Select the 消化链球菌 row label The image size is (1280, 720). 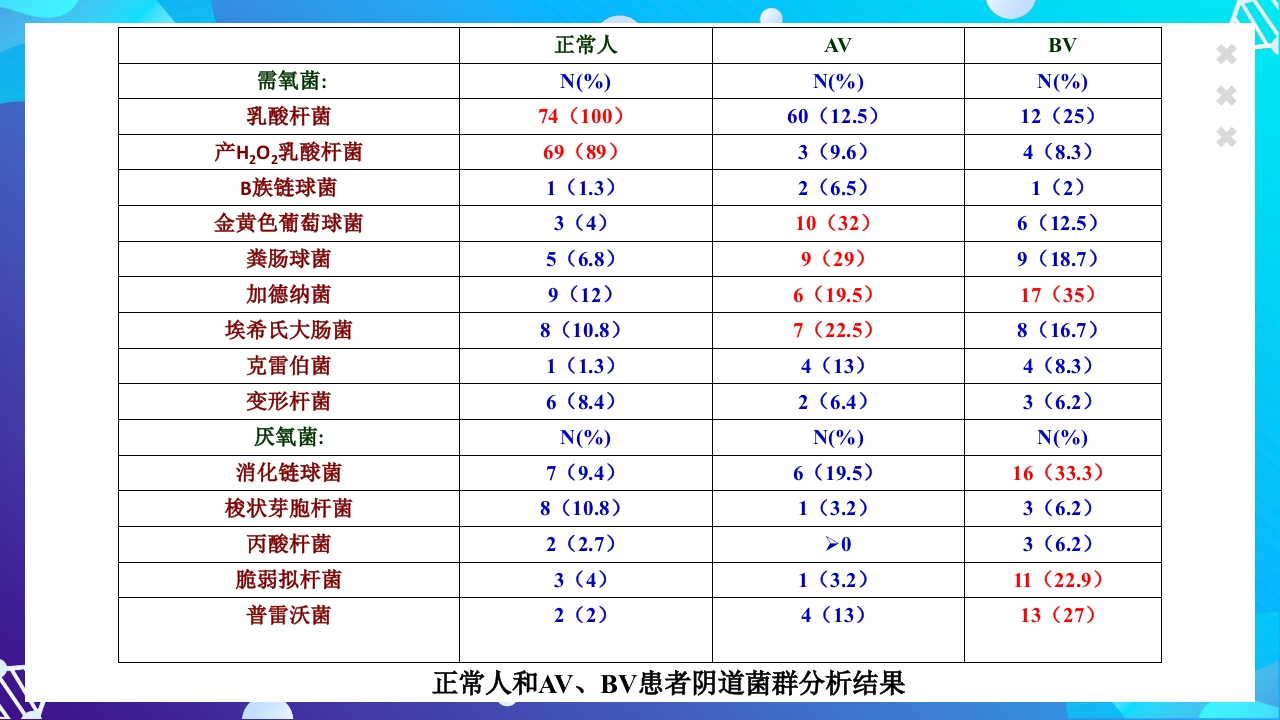click(x=289, y=472)
